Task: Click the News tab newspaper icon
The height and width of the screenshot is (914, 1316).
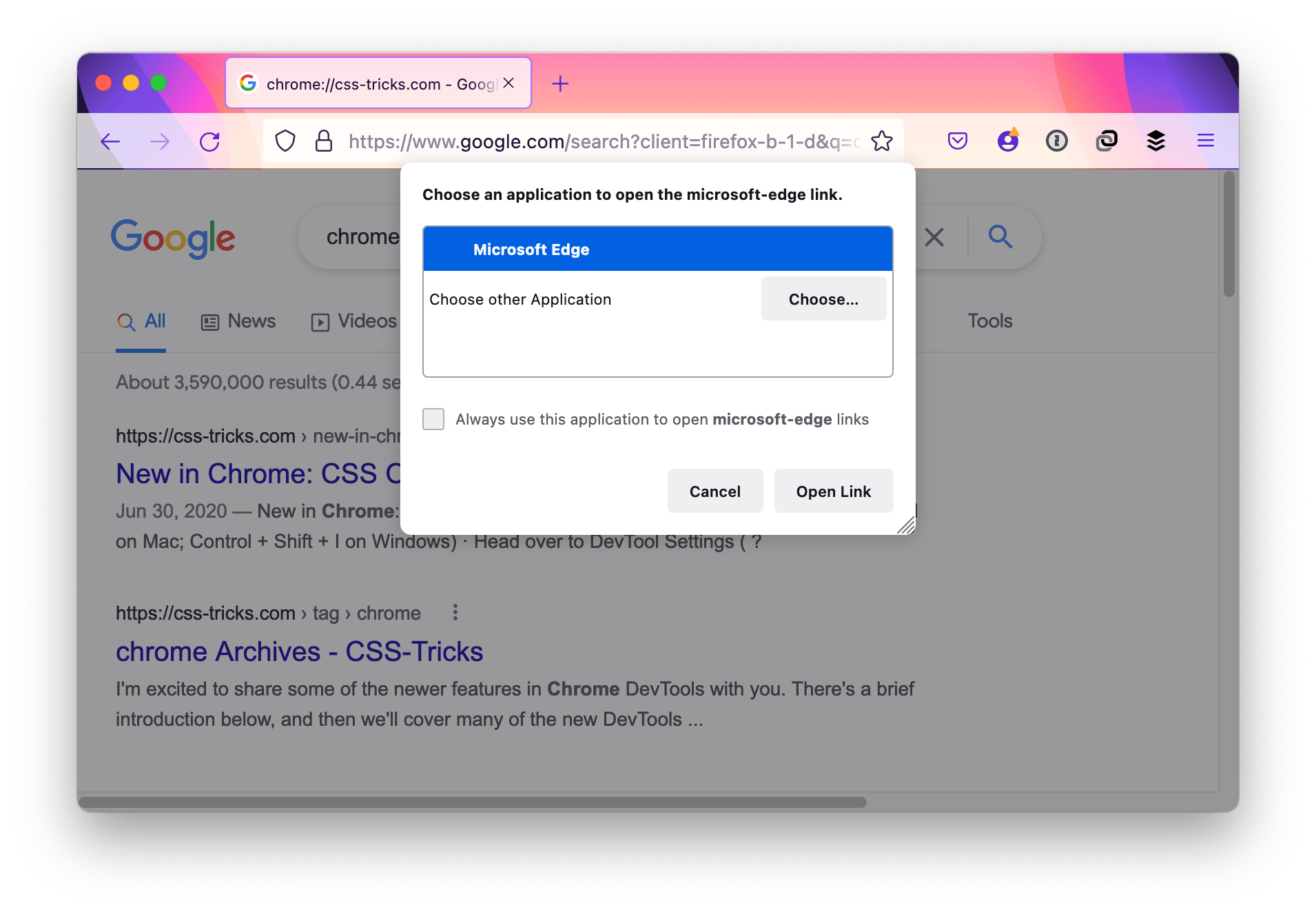Action: 210,322
